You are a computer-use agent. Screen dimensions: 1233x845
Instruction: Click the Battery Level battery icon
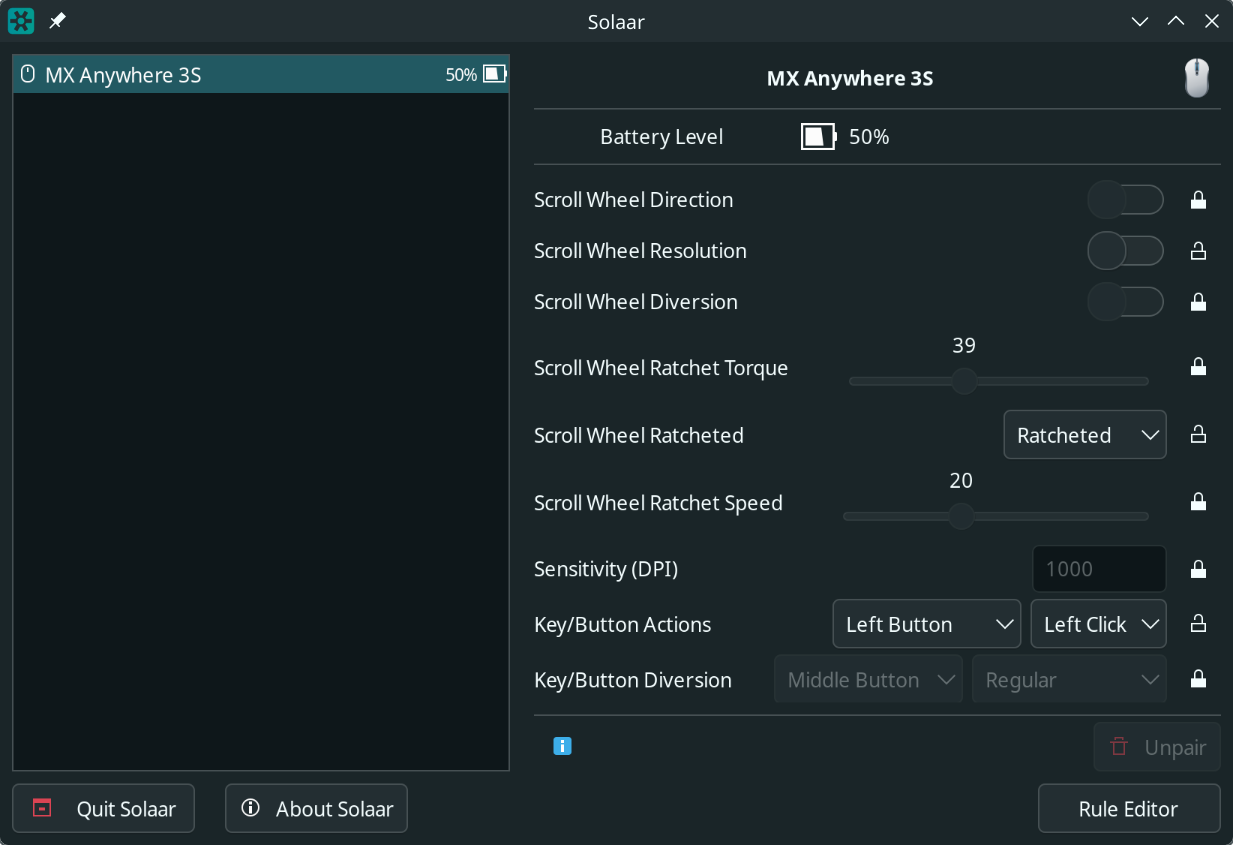[818, 137]
